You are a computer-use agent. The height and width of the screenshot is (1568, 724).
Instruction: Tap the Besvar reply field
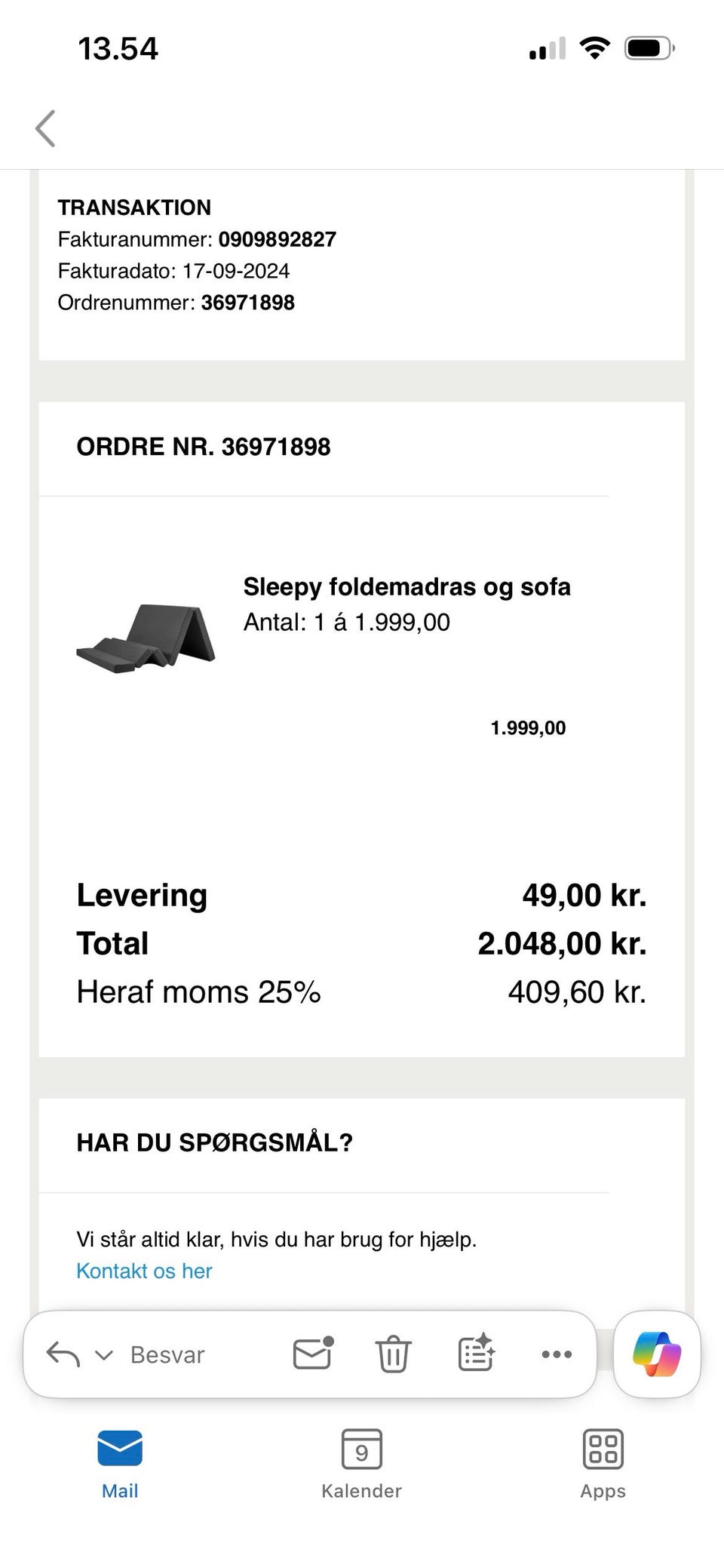(167, 1355)
